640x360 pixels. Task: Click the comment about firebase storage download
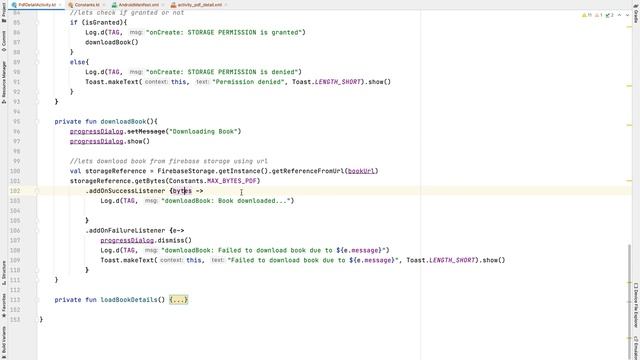tap(169, 161)
